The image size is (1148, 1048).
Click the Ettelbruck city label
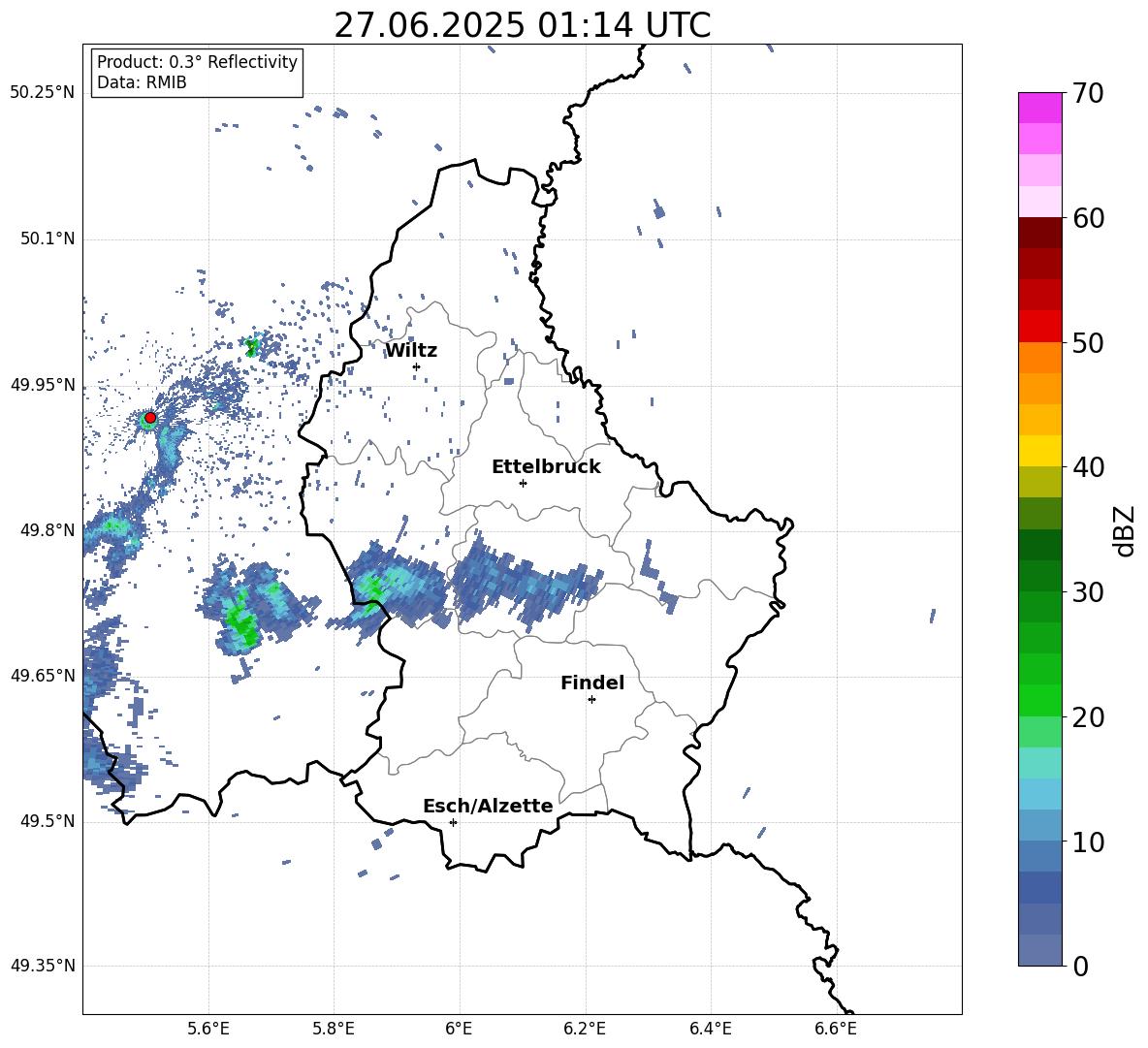[x=546, y=467]
